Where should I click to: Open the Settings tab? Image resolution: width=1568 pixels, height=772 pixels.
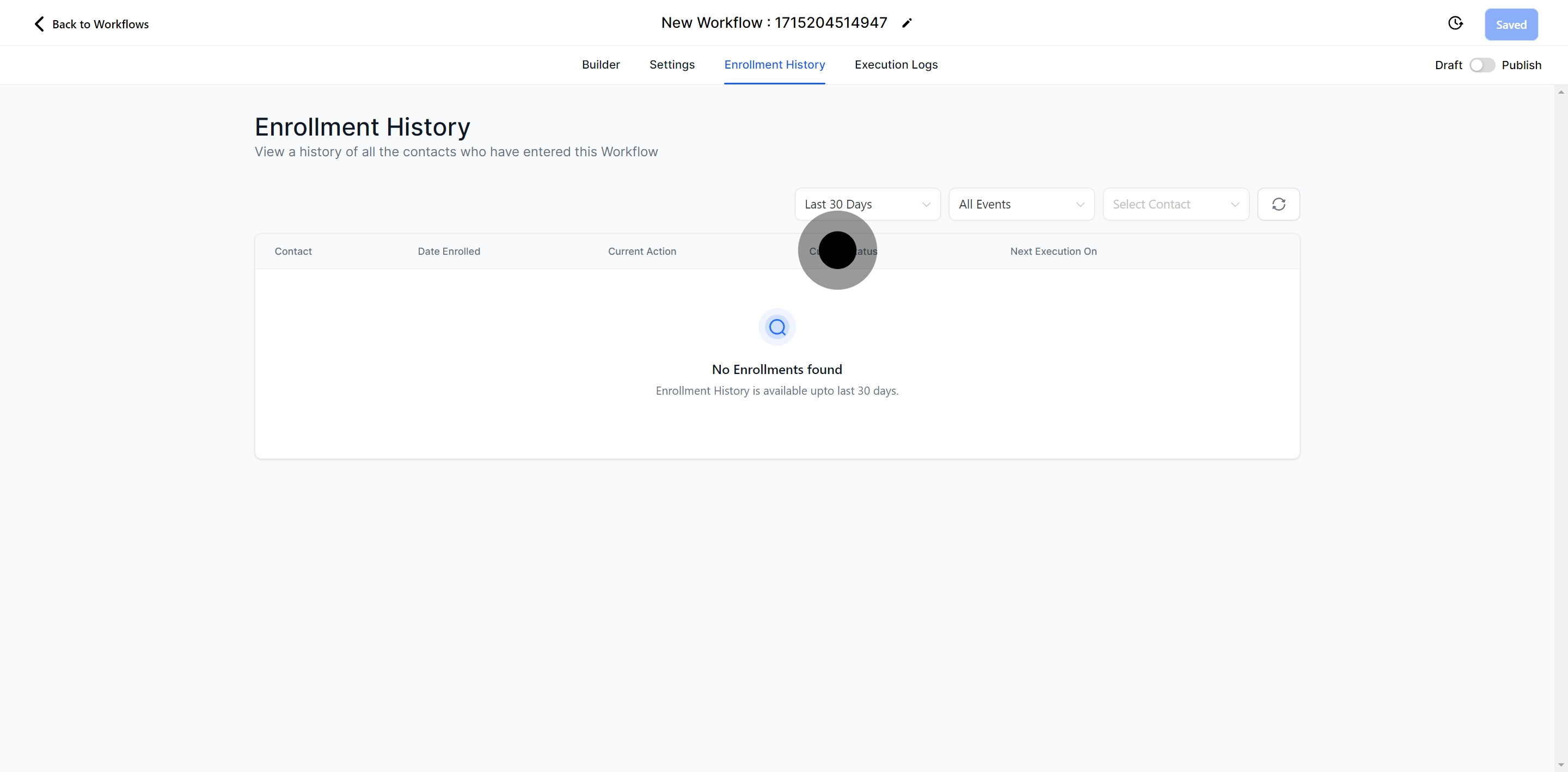tap(671, 65)
